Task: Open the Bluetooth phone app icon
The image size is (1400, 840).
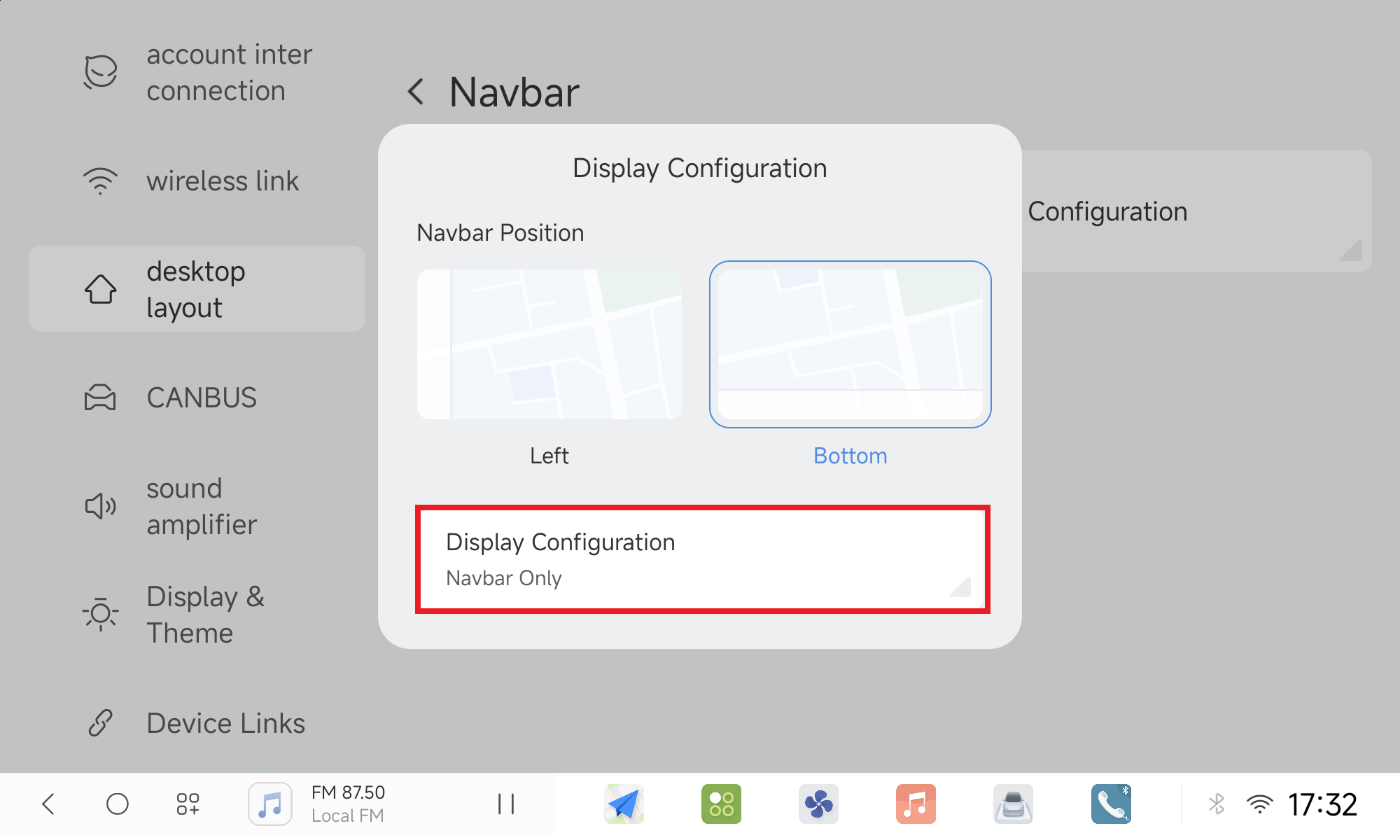Action: pyautogui.click(x=1110, y=804)
